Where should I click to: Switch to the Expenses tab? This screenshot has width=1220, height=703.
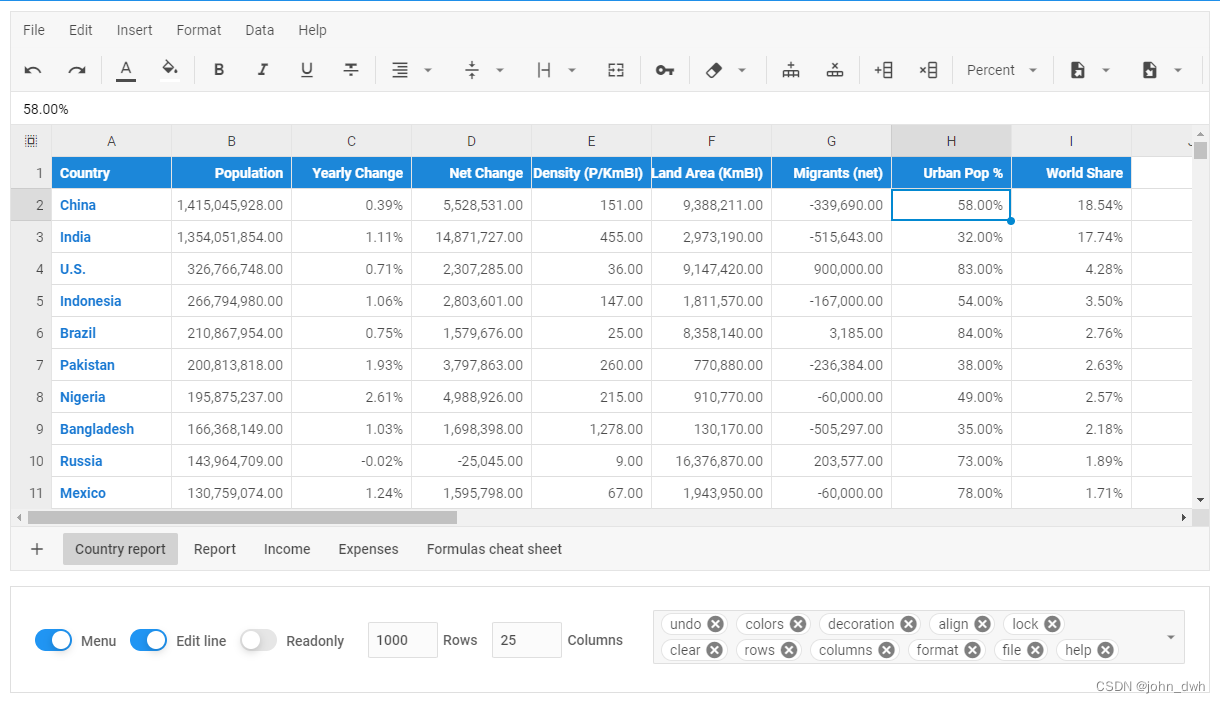point(368,549)
